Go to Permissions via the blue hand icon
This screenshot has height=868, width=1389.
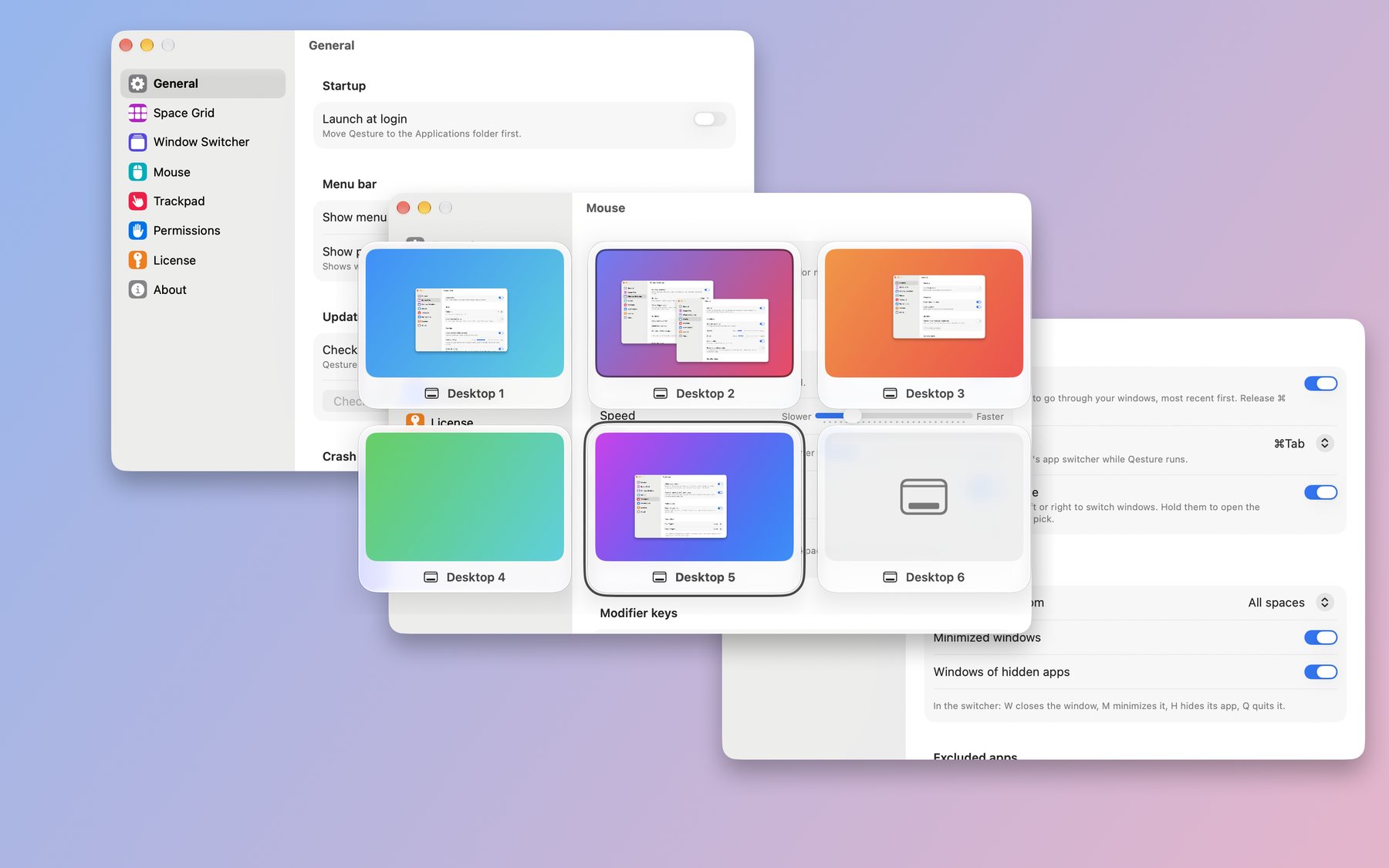pyautogui.click(x=137, y=231)
